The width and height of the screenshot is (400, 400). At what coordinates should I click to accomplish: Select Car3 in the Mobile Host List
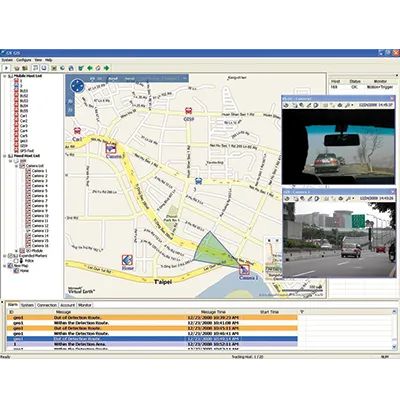coord(23,126)
